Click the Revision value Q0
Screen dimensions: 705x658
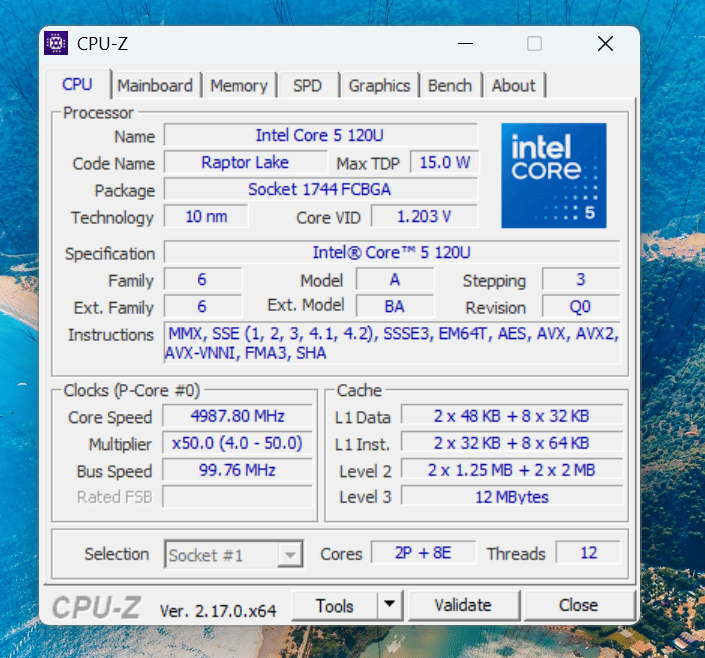coord(581,306)
